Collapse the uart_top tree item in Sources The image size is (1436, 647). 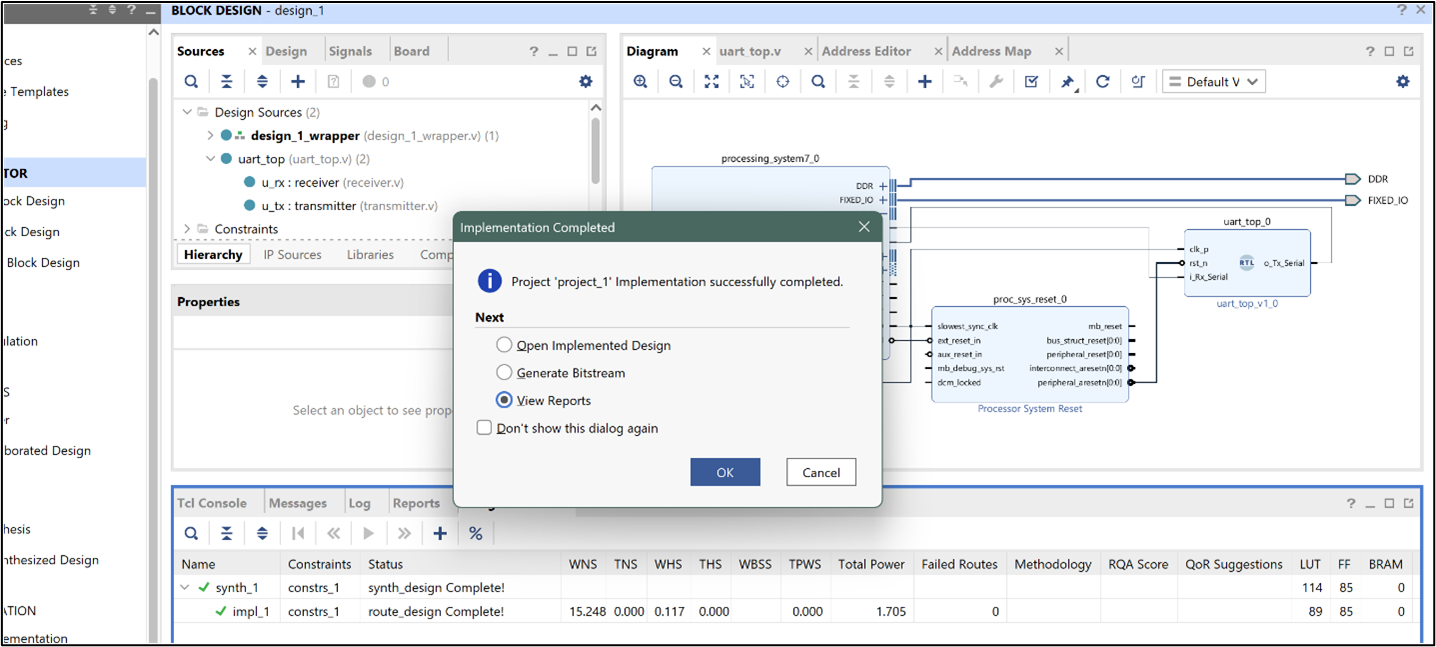pyautogui.click(x=212, y=158)
